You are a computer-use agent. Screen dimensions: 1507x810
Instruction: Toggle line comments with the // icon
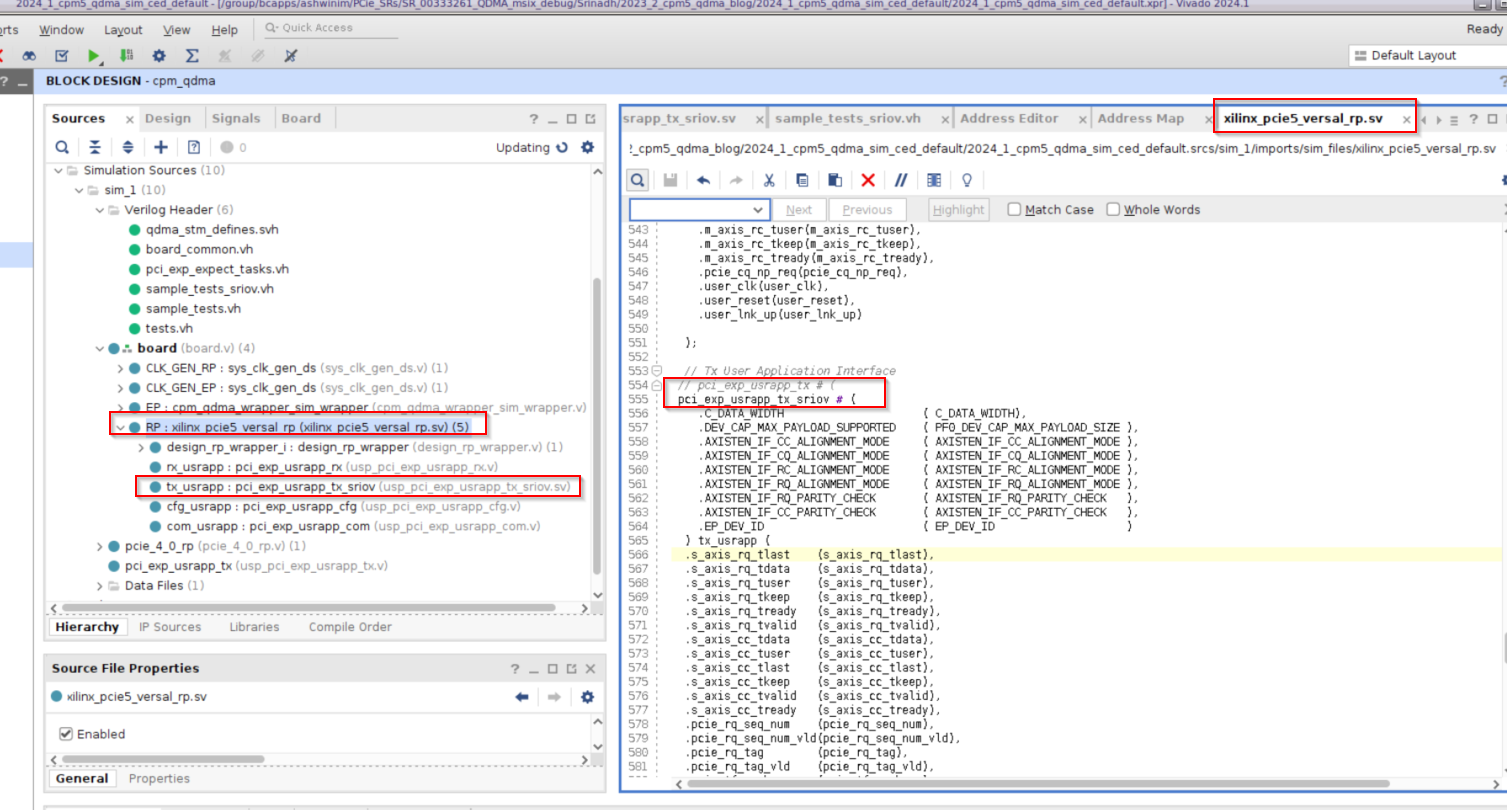point(900,180)
